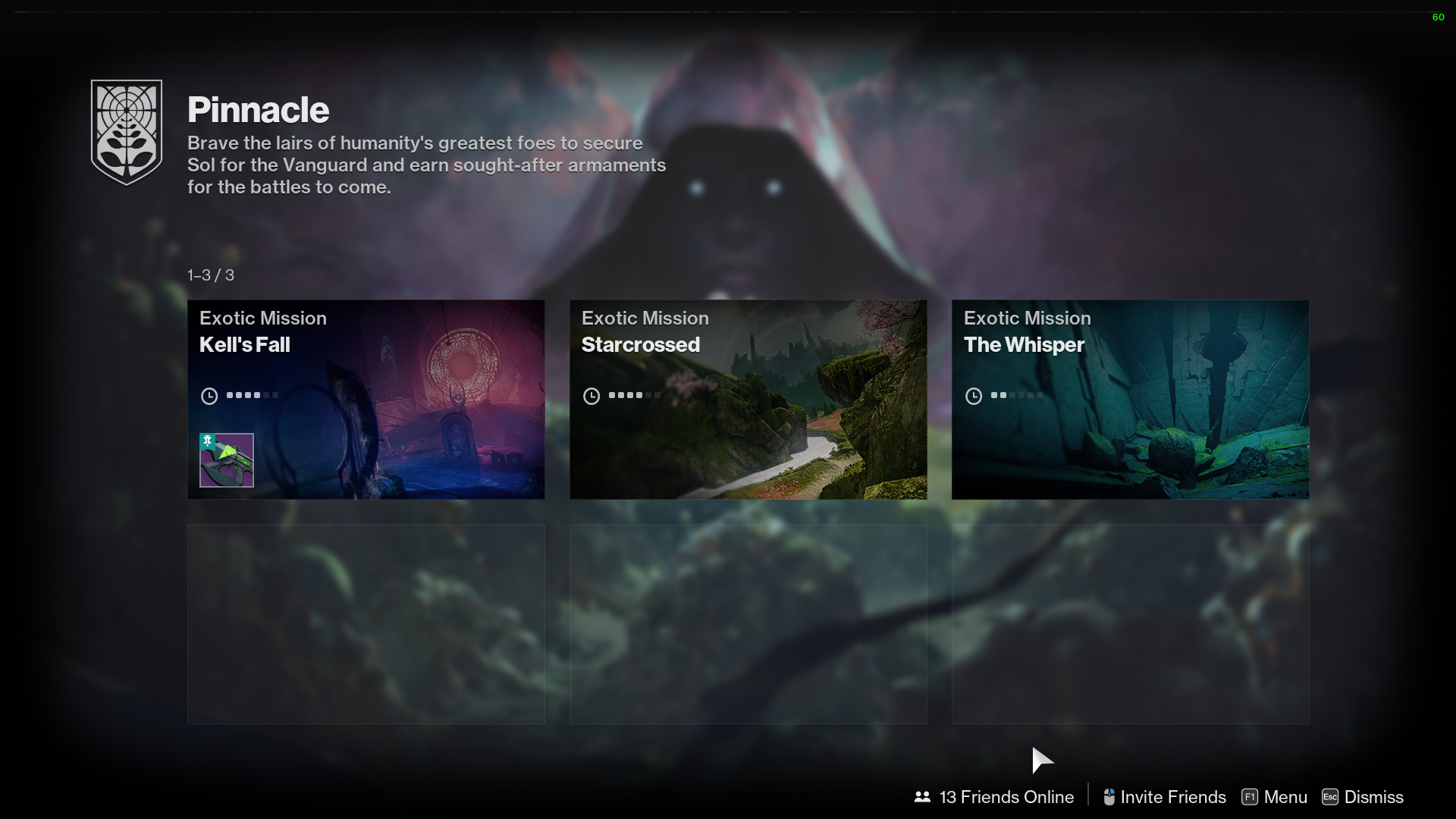Click the Starcrossed length pips indicator

pos(635,395)
